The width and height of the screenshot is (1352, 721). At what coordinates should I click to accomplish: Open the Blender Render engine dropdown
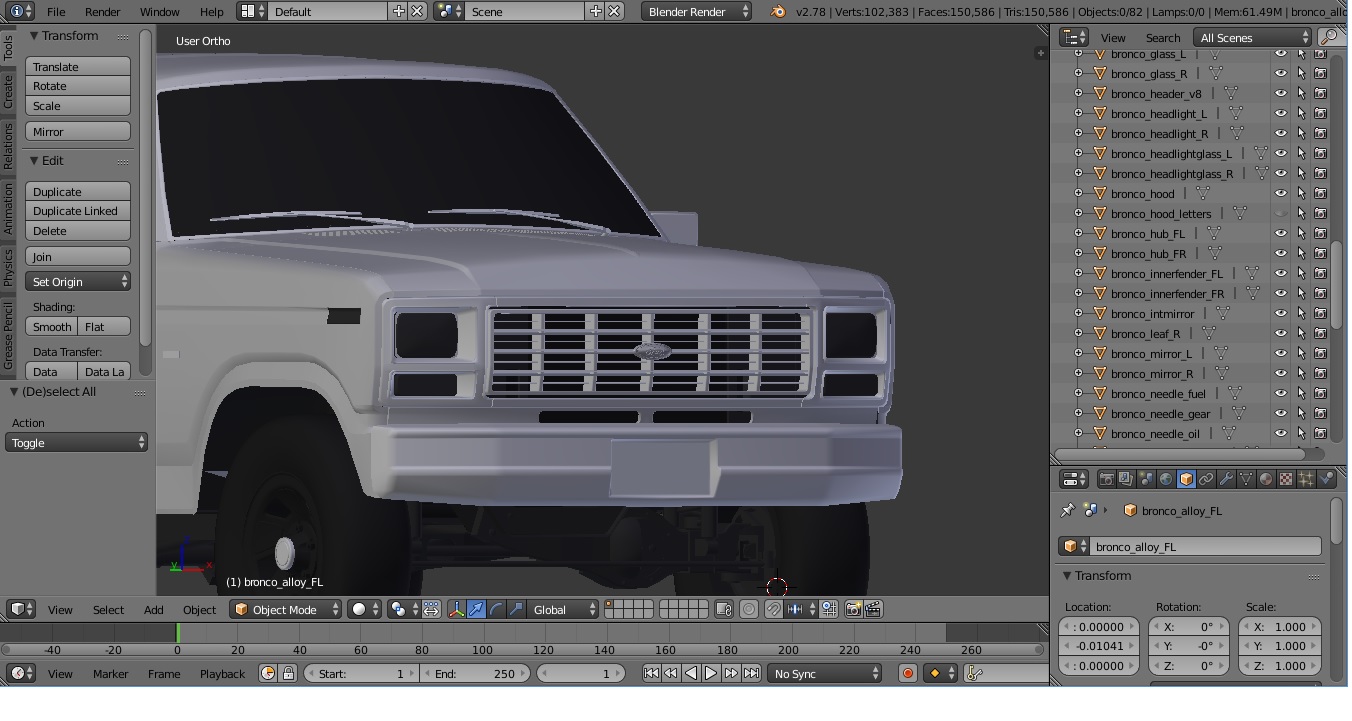tap(697, 11)
